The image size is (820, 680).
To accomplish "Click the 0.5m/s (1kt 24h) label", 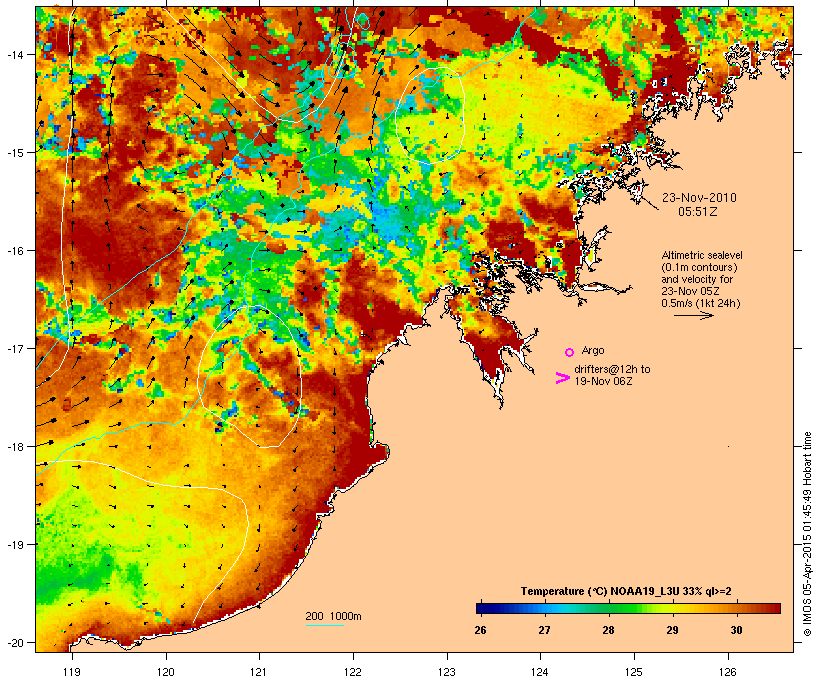I will point(701,303).
